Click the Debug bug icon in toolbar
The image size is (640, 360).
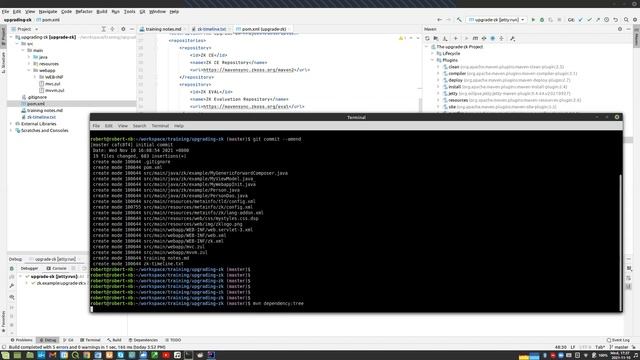pyautogui.click(x=542, y=20)
